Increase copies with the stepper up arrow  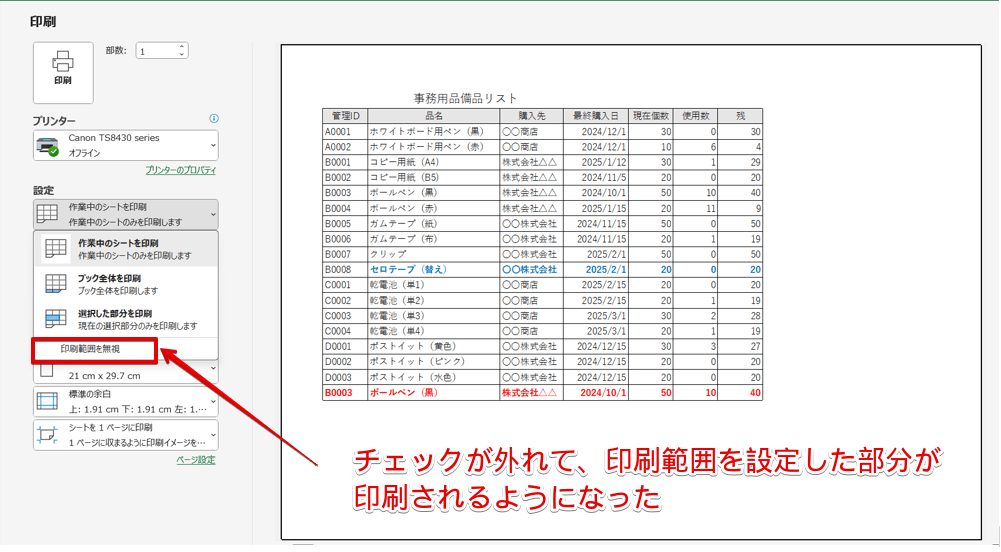182,47
